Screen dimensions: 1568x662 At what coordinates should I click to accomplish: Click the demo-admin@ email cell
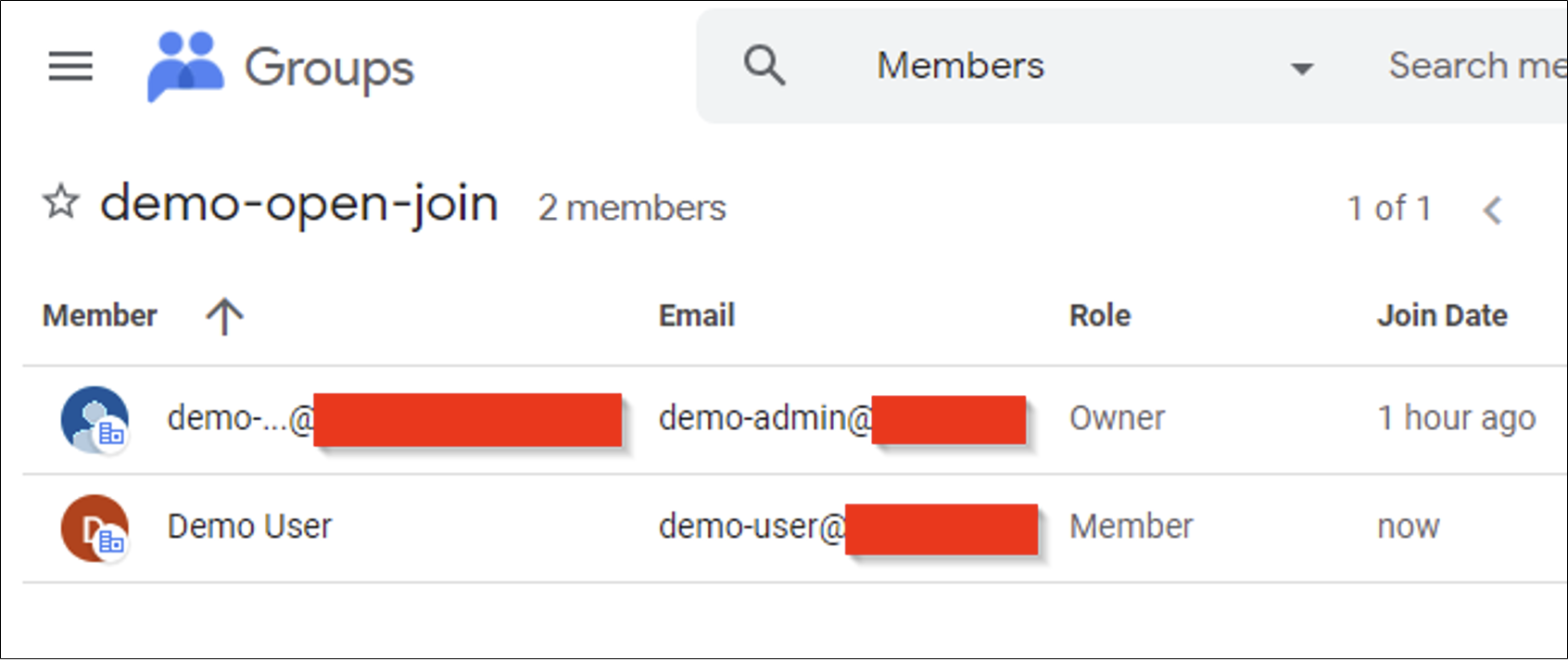point(765,418)
